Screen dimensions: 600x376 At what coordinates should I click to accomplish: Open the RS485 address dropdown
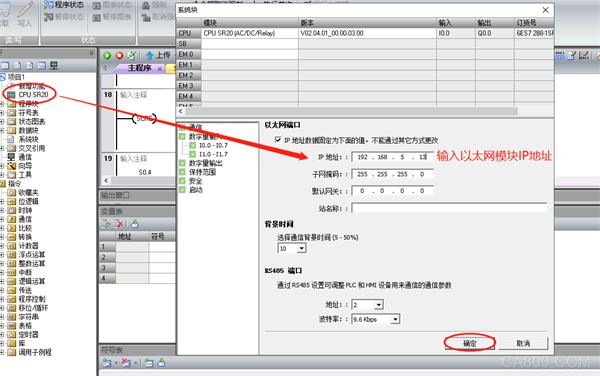click(378, 305)
